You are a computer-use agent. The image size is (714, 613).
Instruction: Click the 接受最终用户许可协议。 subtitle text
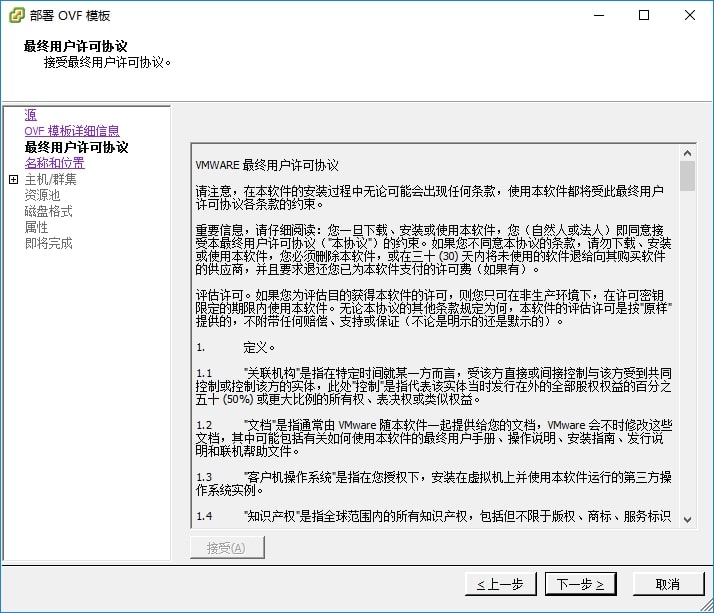click(107, 62)
